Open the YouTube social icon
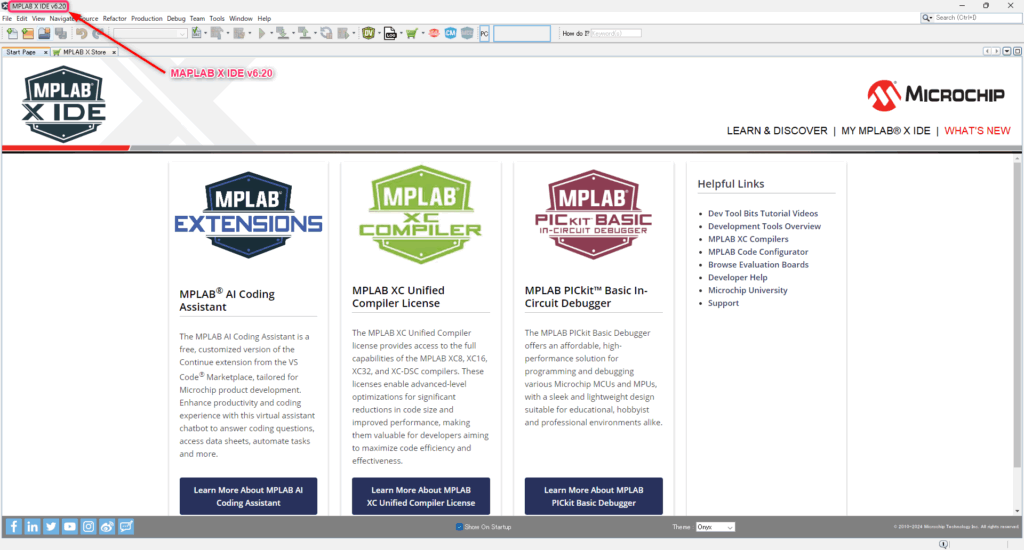Screen dimensions: 1024x550 pos(70,526)
